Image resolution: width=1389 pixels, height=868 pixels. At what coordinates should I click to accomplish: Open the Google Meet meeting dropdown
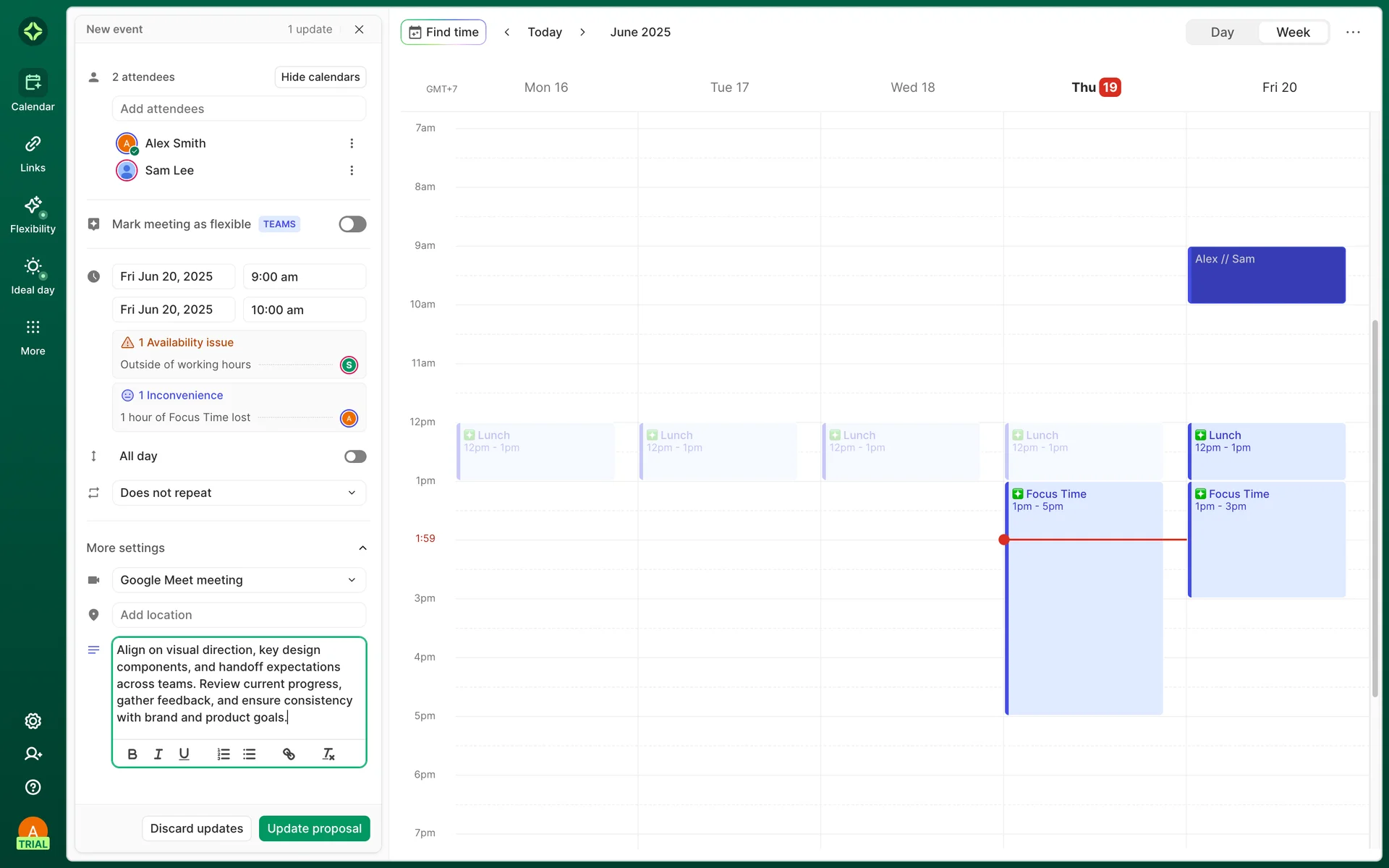click(x=239, y=580)
